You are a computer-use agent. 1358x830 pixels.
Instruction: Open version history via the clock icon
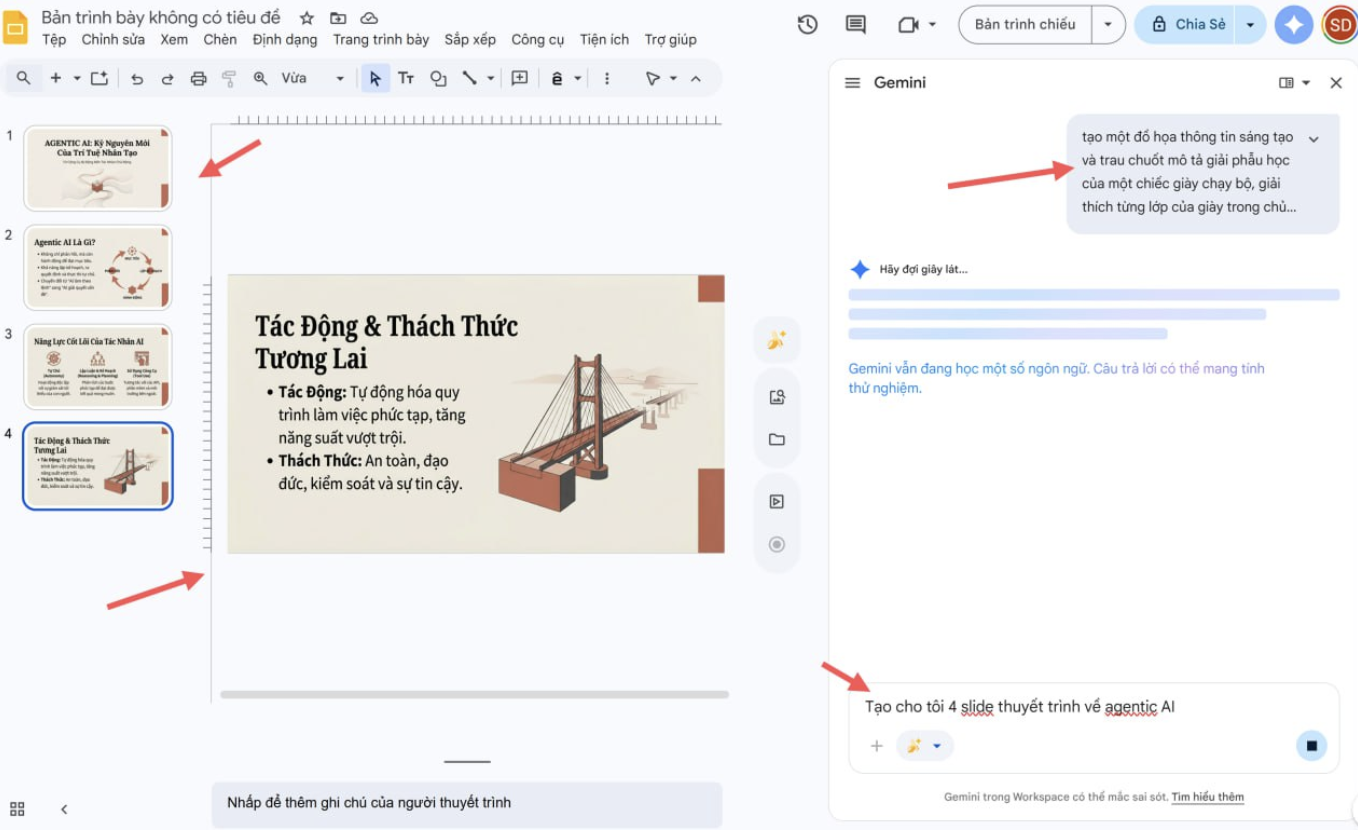coord(807,24)
